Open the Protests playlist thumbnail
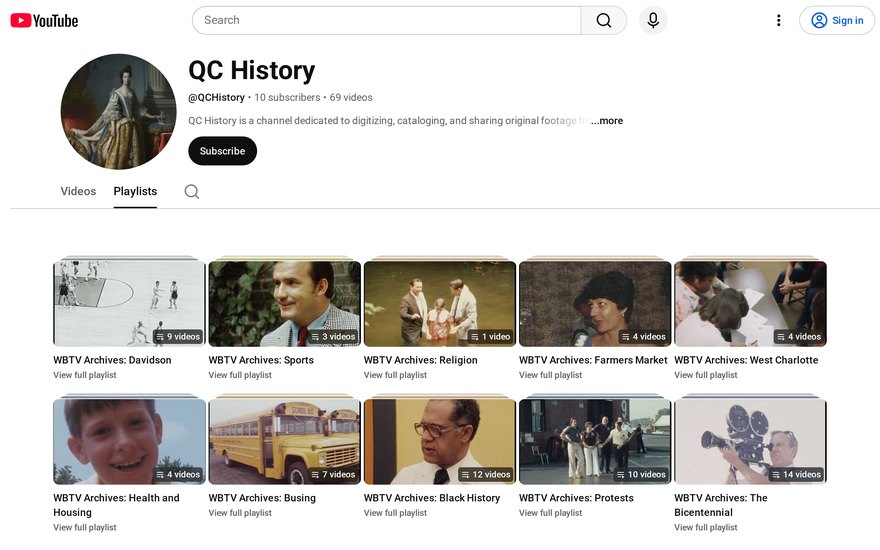Viewport: 880px width, 550px height. coord(595,441)
